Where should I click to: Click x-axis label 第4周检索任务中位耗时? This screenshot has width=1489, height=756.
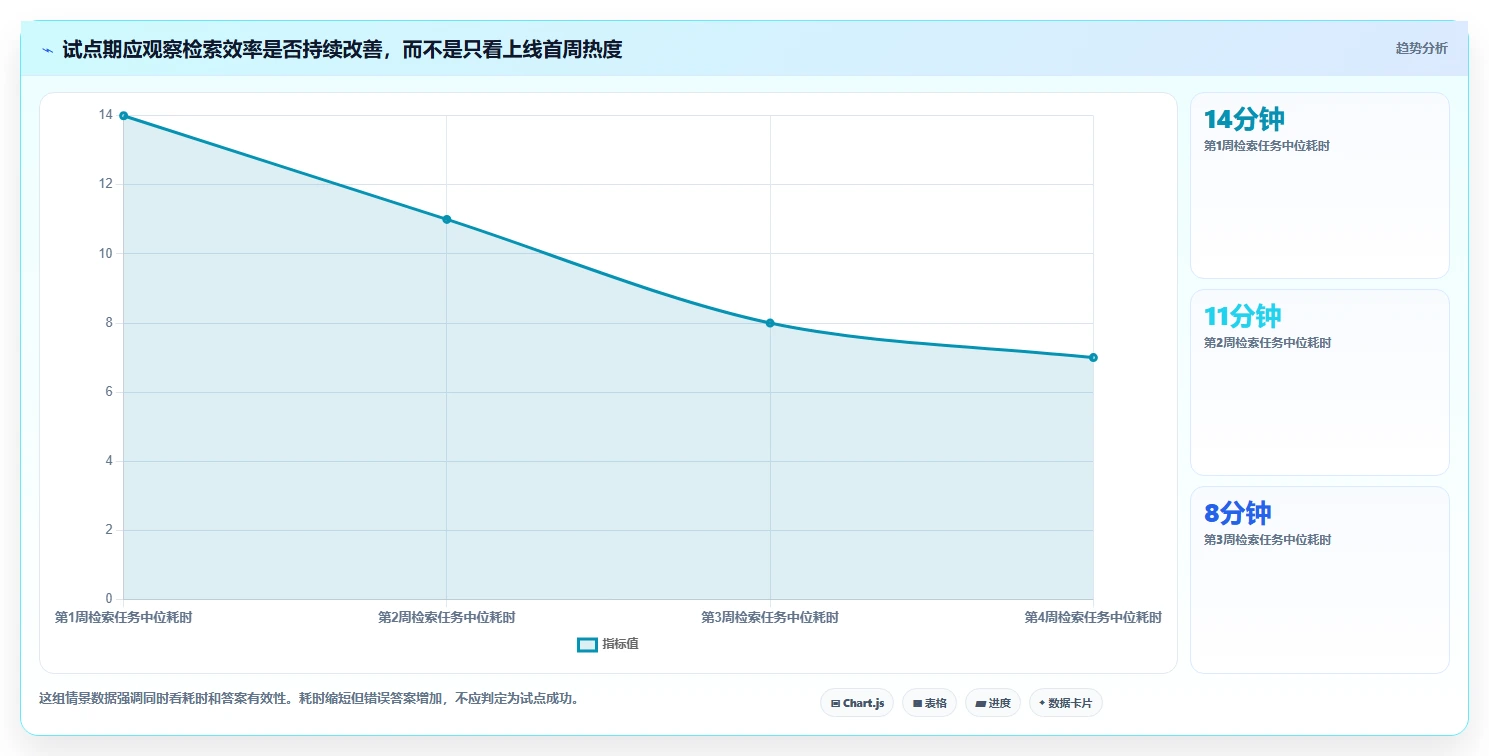coord(1093,618)
